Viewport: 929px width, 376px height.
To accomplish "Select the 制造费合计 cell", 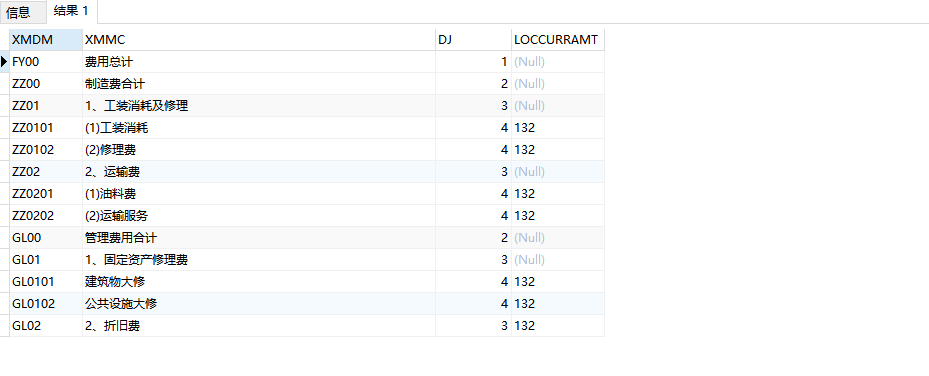I will click(259, 83).
